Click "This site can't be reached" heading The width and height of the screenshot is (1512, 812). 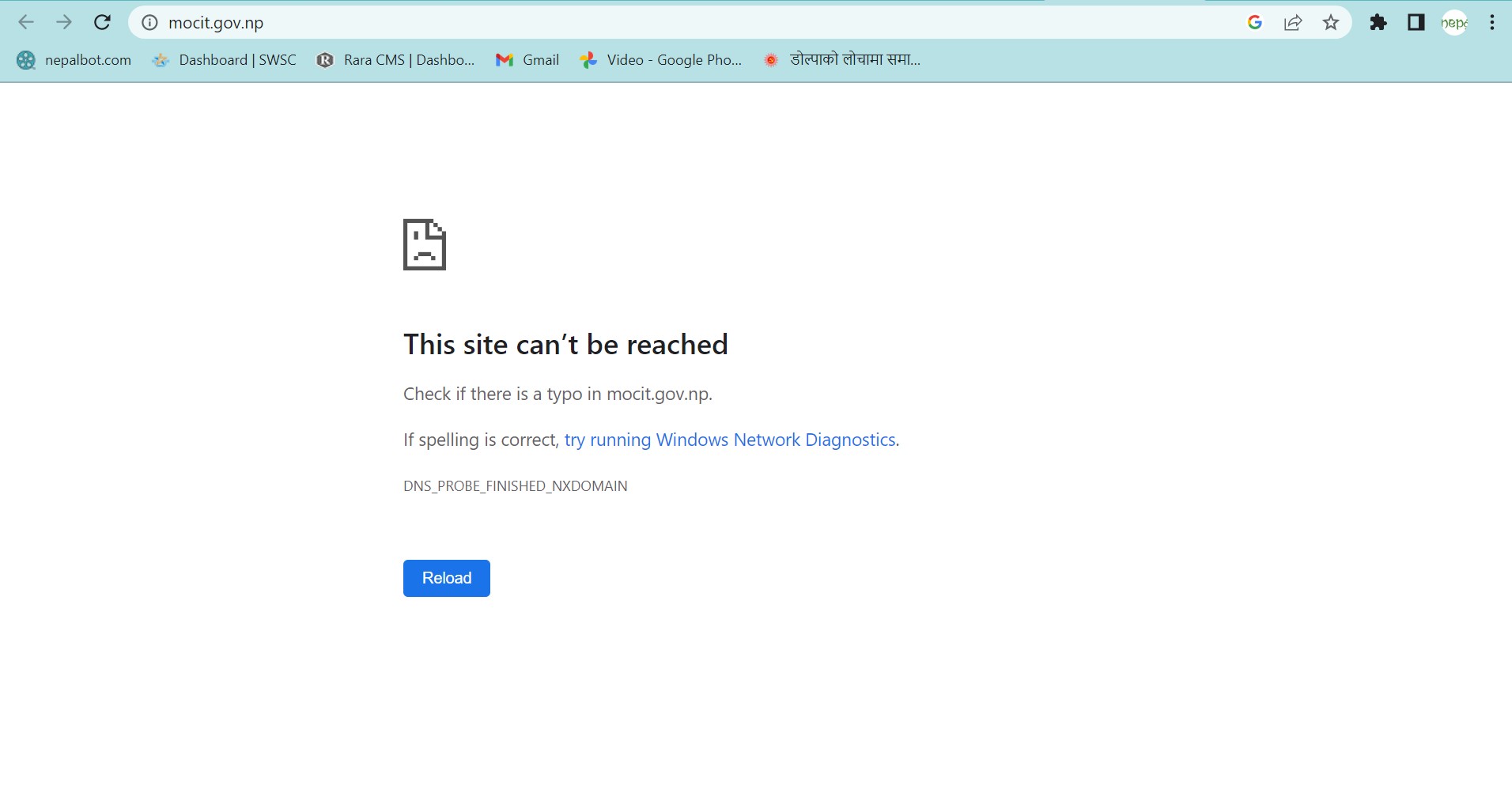(565, 345)
